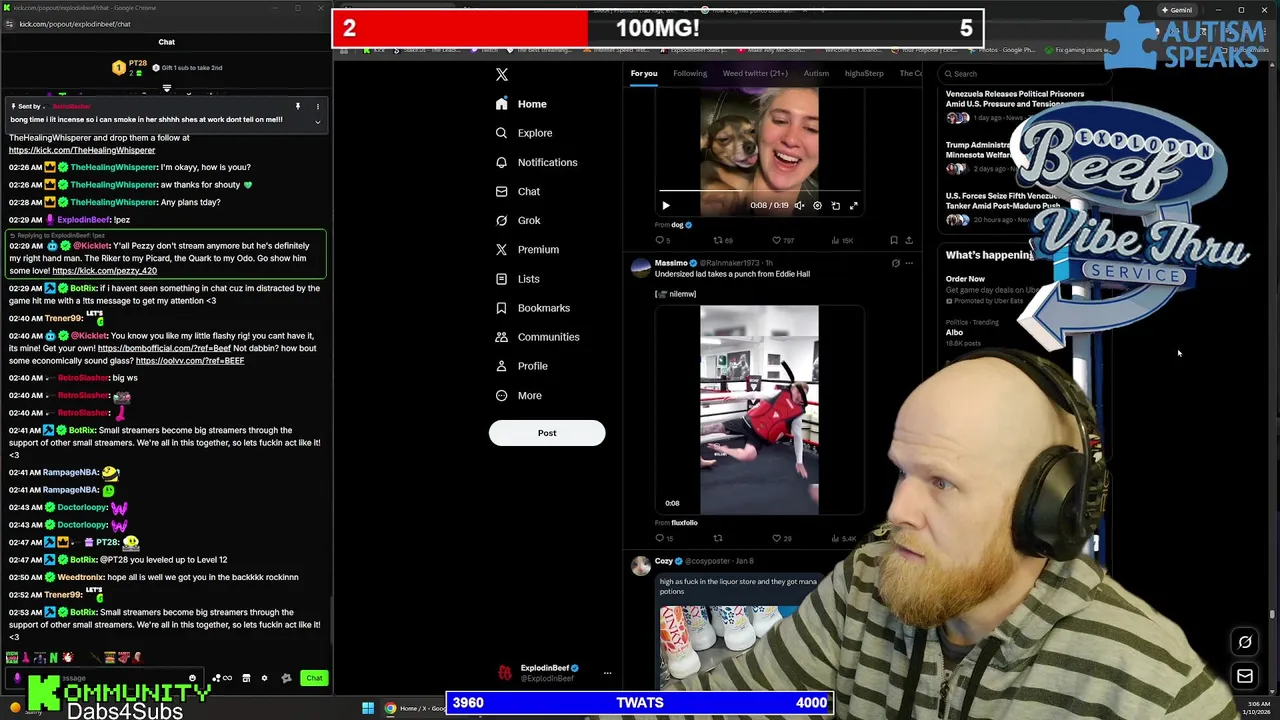Open dog video settings gear
This screenshot has height=720, width=1280.
817,205
